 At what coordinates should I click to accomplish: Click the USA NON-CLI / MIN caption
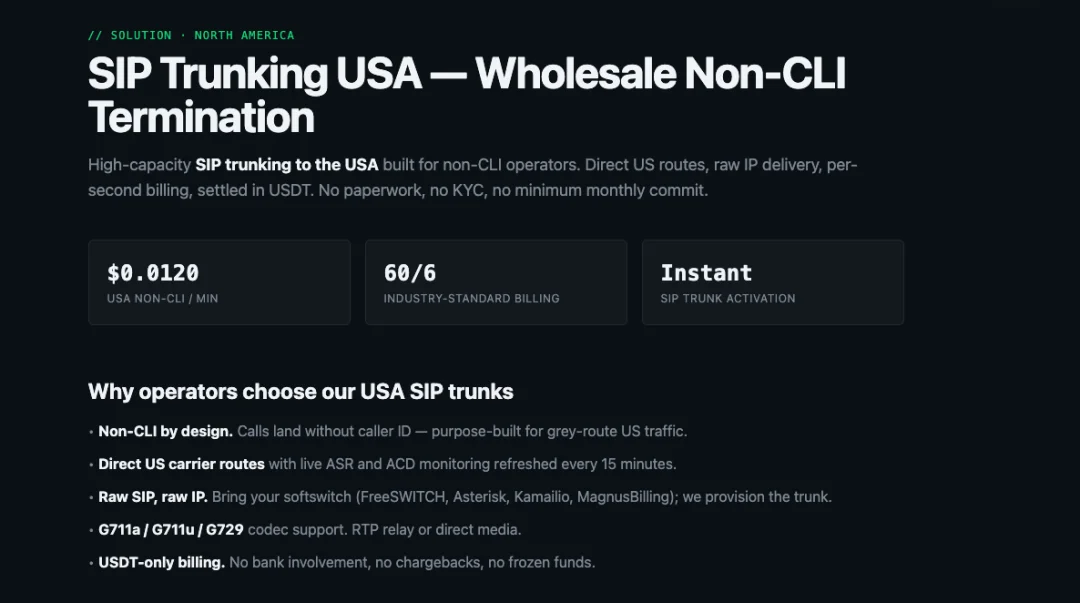point(163,298)
